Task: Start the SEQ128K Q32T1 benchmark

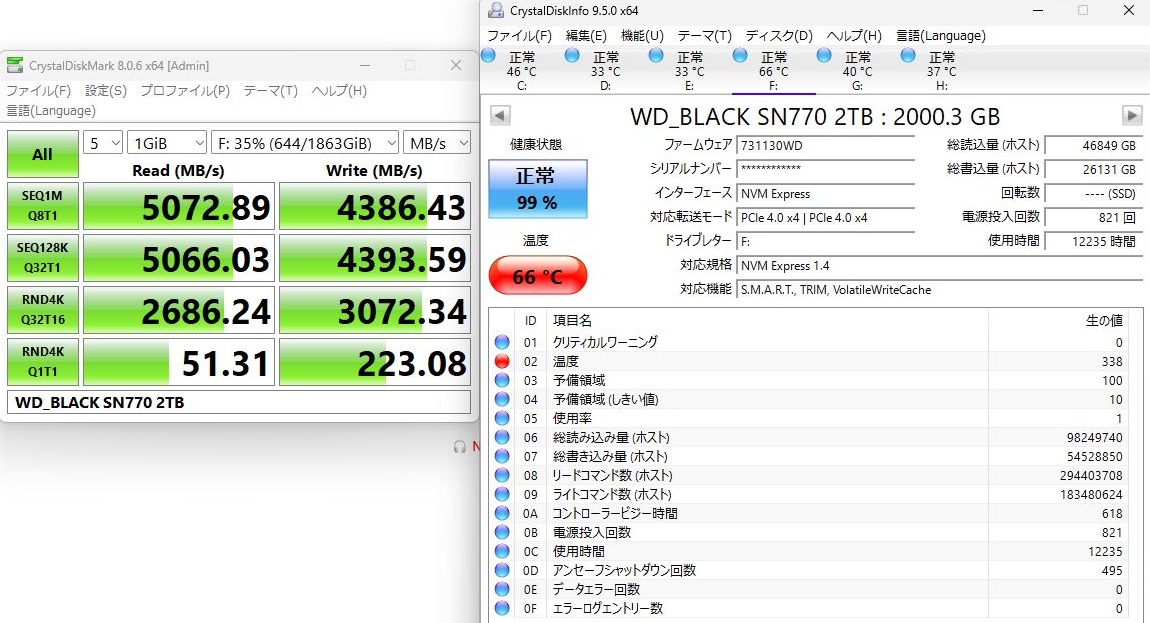Action: tap(43, 258)
